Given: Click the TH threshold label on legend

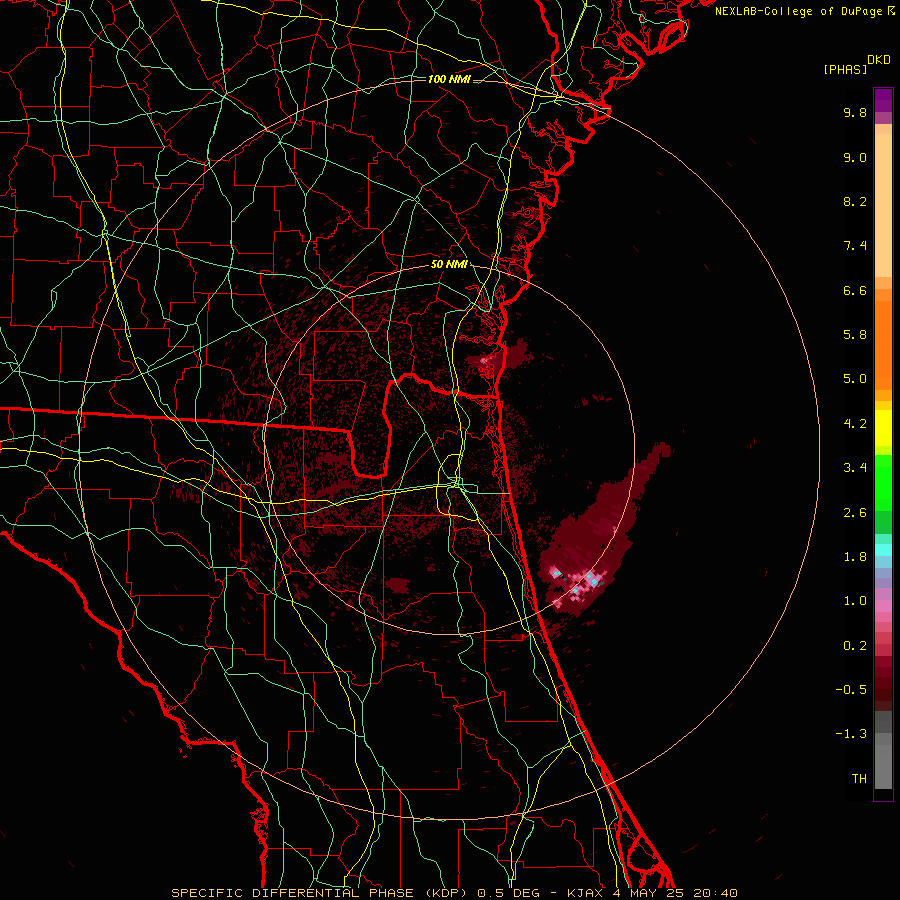Looking at the screenshot, I should tap(859, 779).
